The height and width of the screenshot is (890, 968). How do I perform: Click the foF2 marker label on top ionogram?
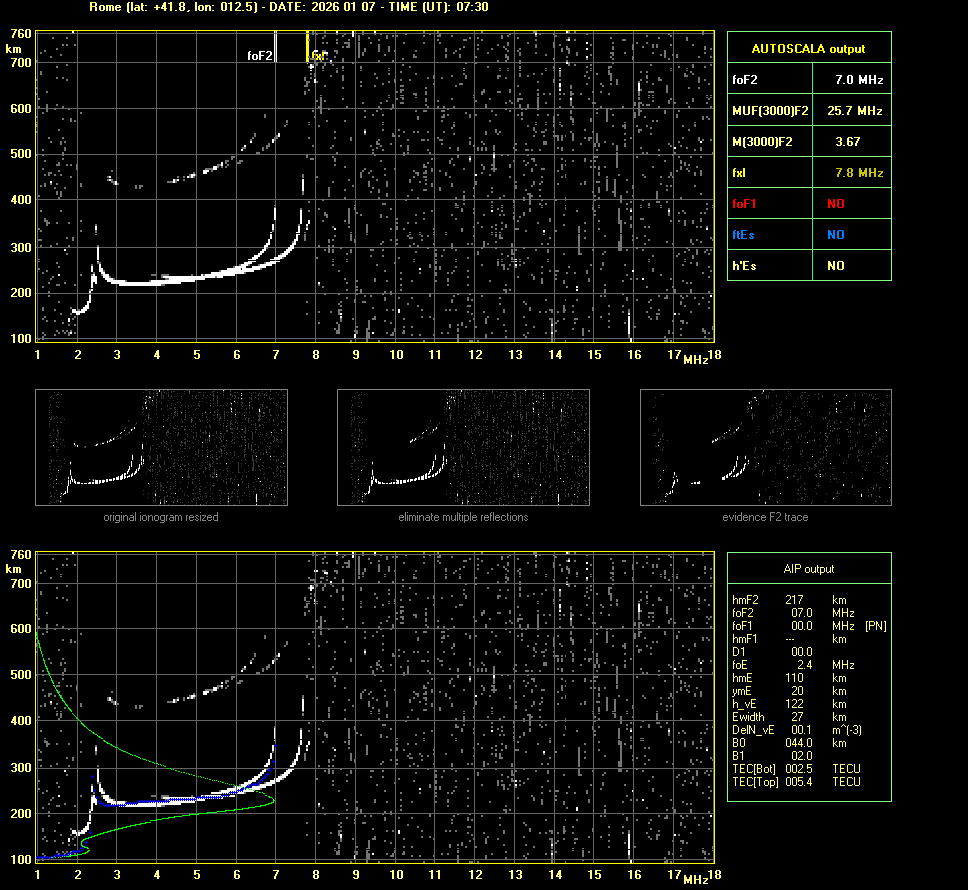[x=260, y=56]
